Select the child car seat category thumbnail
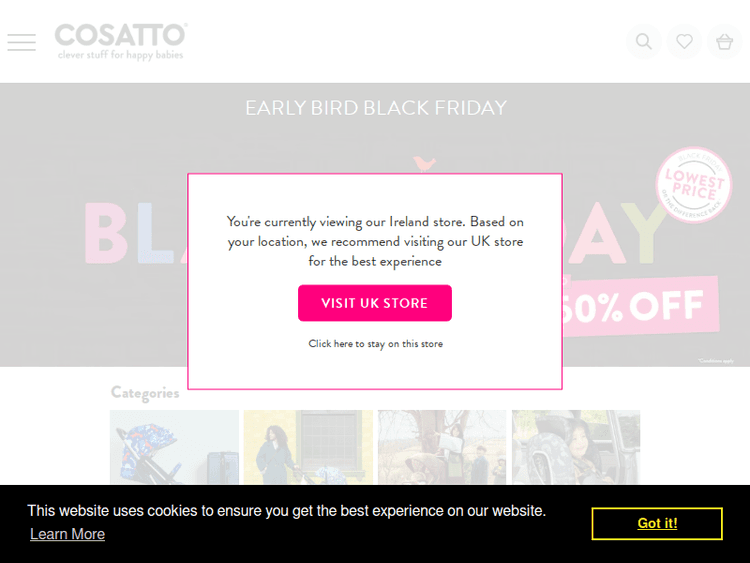 tap(576, 447)
